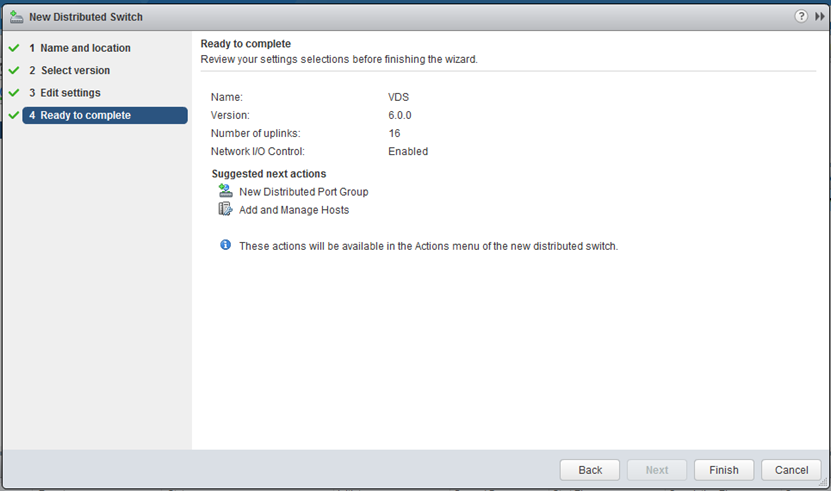Select step 4 Ready to complete
Image resolution: width=831 pixels, height=491 pixels.
(x=105, y=115)
